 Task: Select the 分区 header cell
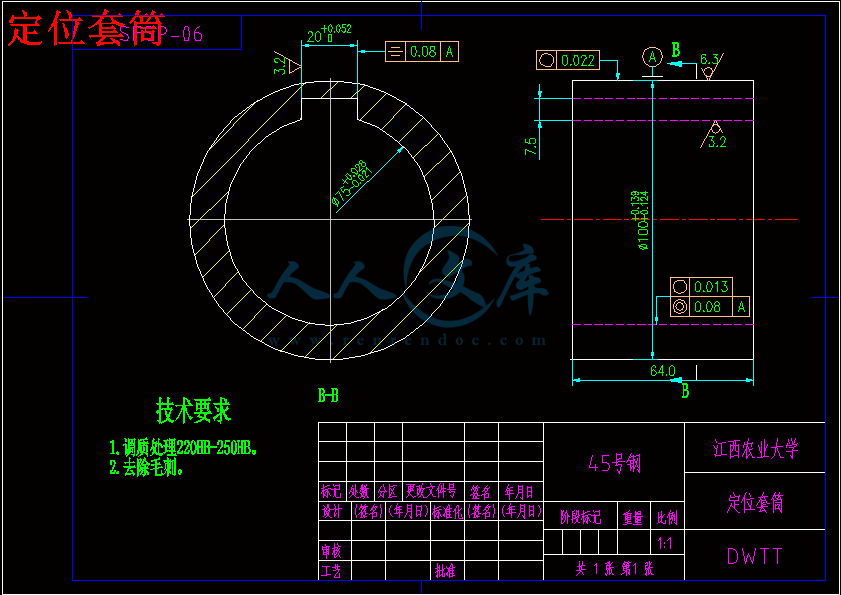[x=388, y=491]
